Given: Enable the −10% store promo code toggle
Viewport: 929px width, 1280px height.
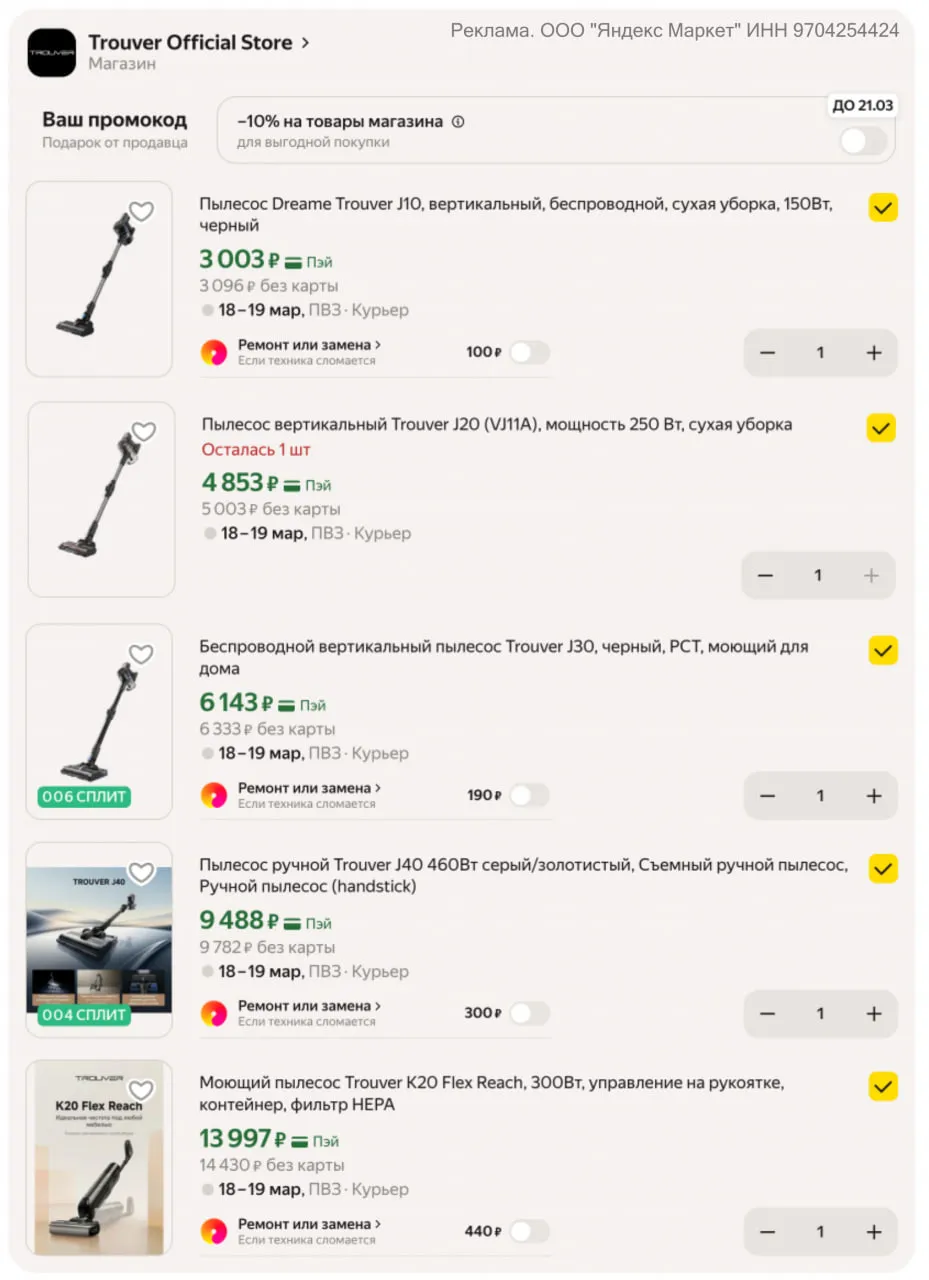Looking at the screenshot, I should click(862, 142).
